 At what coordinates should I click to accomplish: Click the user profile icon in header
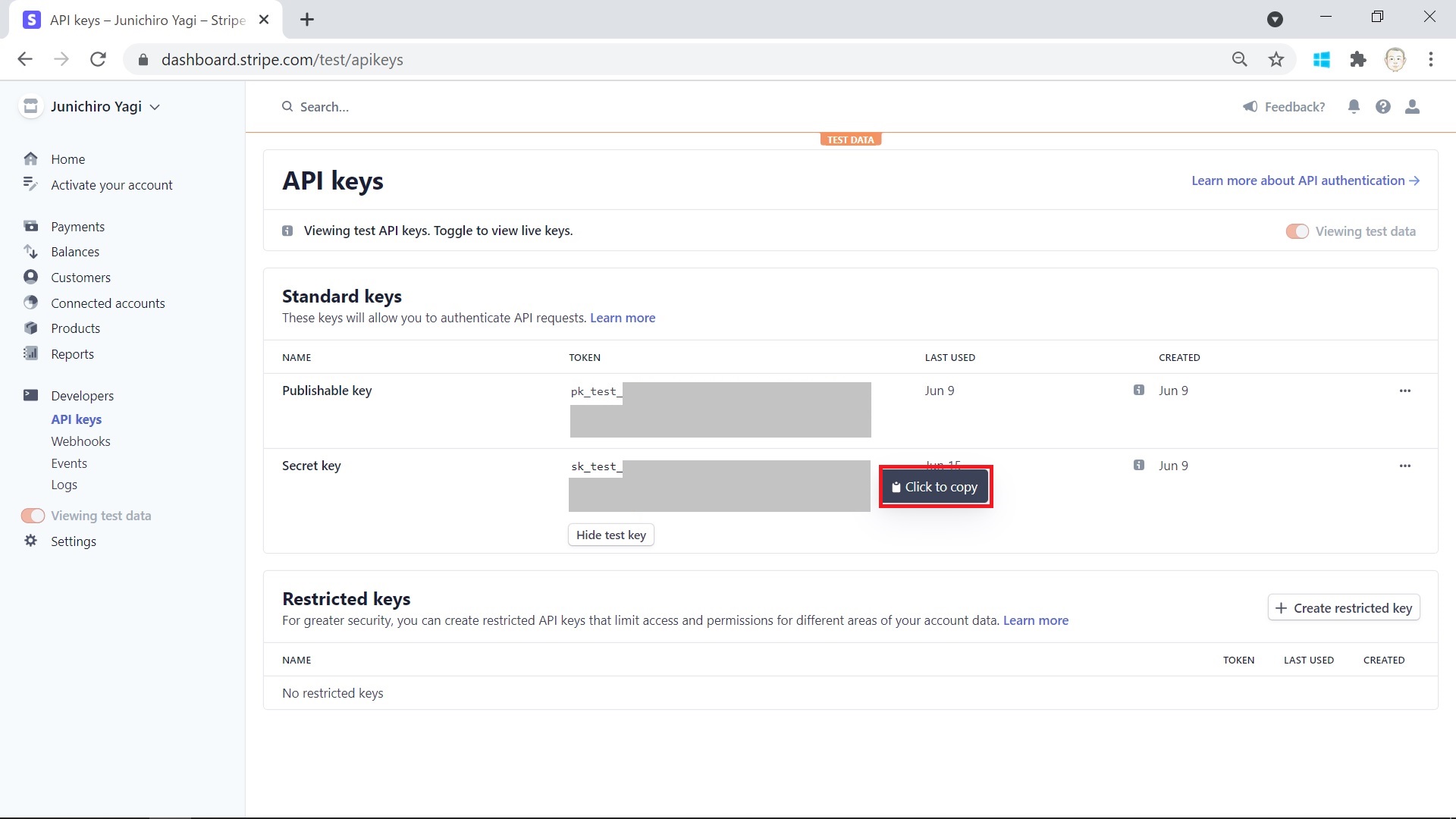(1412, 107)
